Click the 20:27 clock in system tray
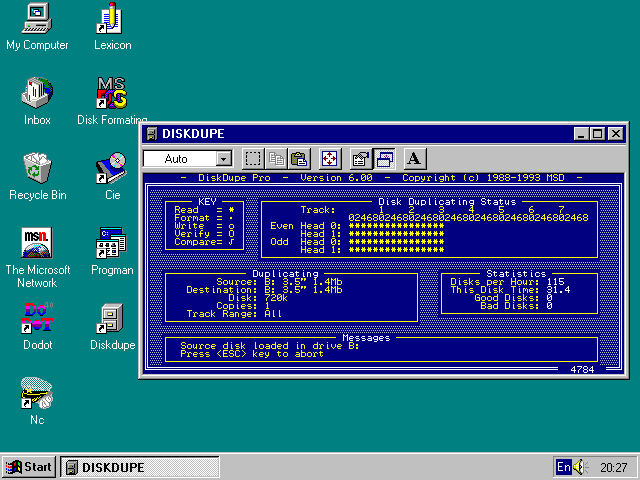Image resolution: width=640 pixels, height=480 pixels. click(613, 467)
